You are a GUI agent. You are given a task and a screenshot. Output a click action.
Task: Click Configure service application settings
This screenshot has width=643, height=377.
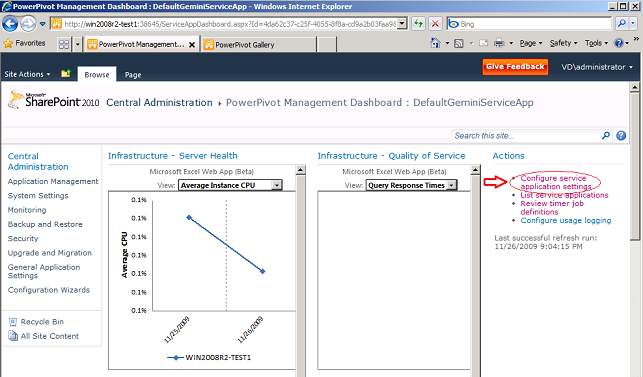point(556,182)
